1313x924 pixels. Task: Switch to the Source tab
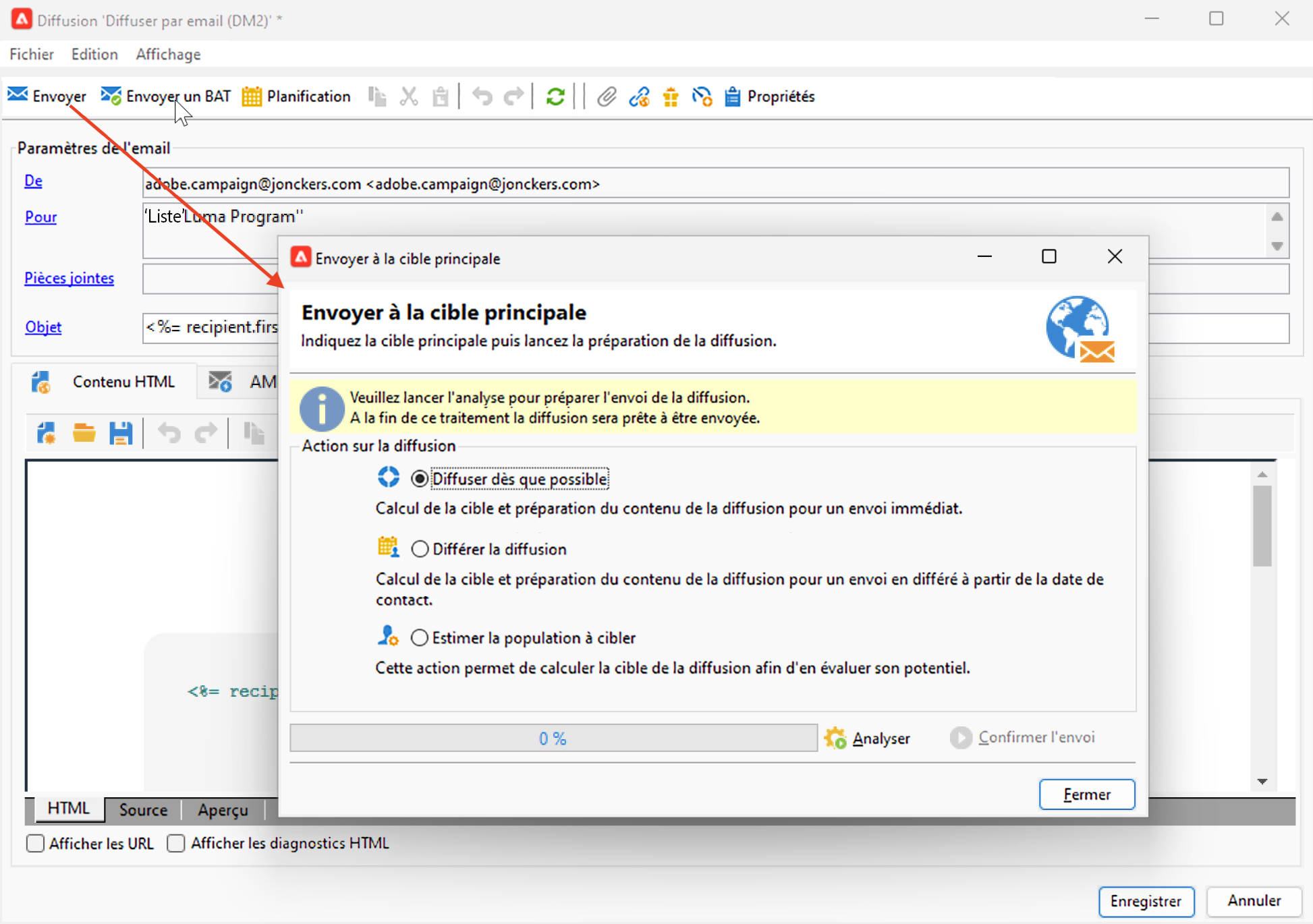point(143,809)
